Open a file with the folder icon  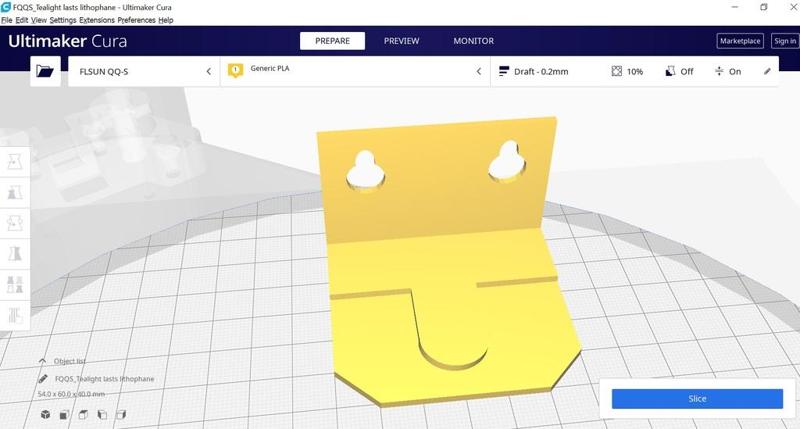(x=45, y=71)
